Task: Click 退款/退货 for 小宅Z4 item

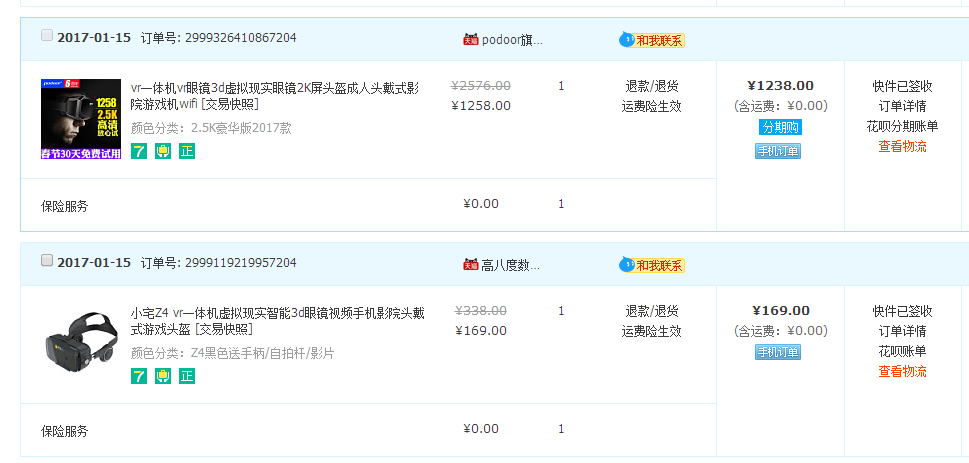Action: tap(652, 311)
